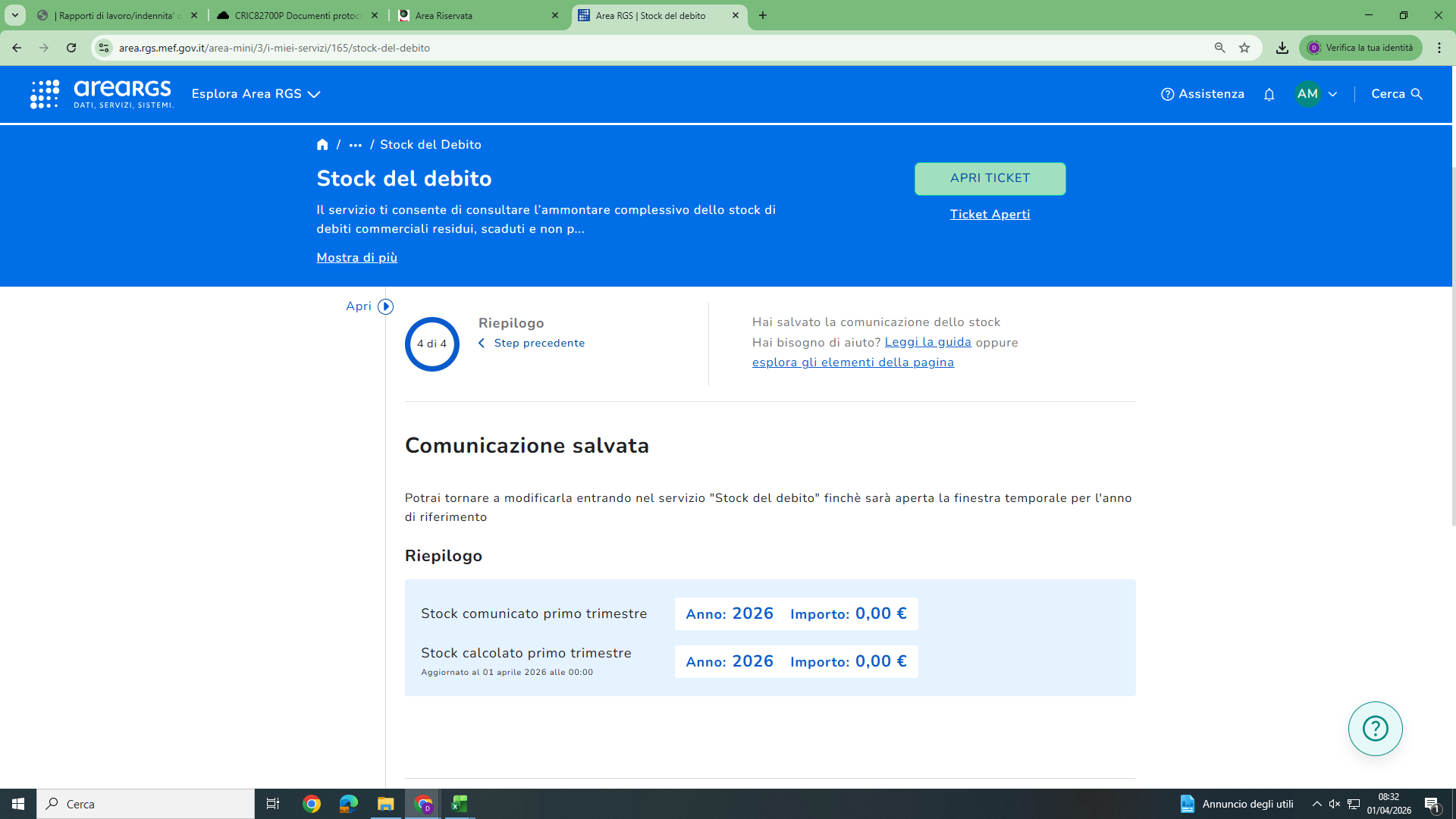Open Excel from the taskbar
The image size is (1456, 819).
click(x=460, y=804)
